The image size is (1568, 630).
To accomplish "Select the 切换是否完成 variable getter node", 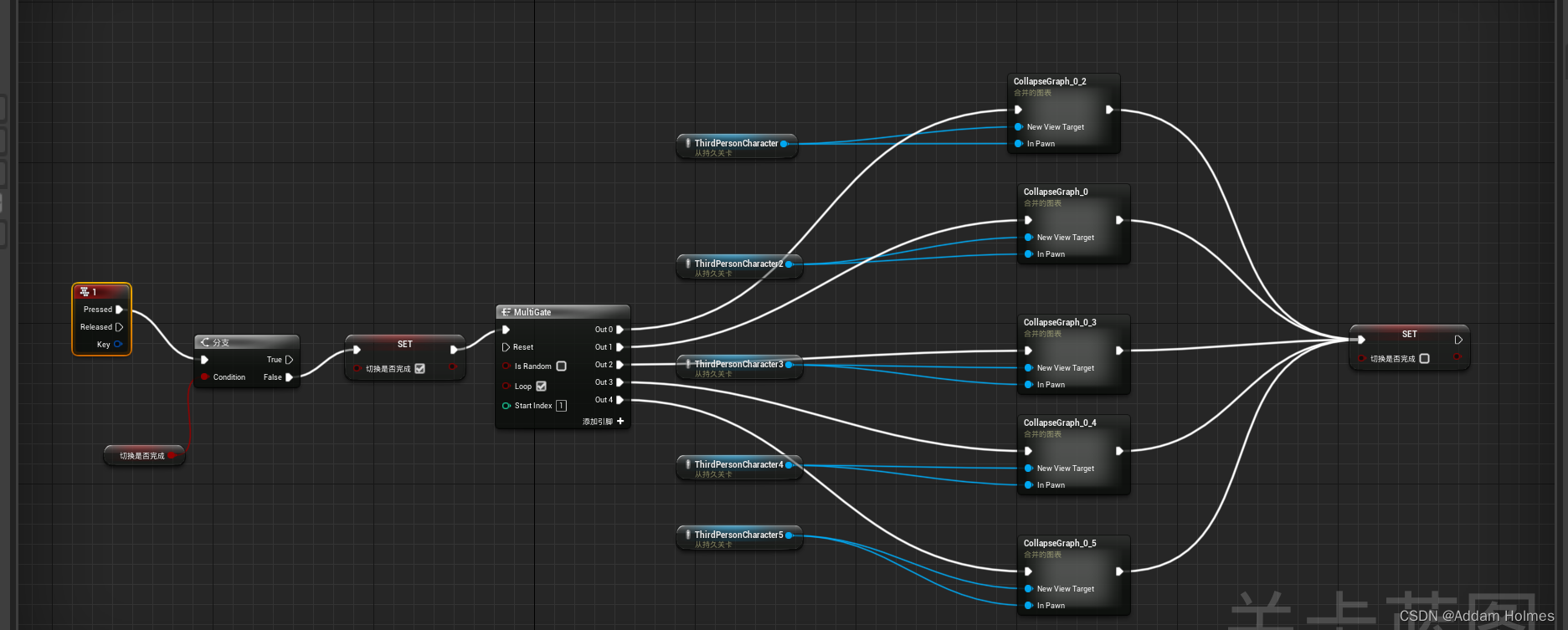I will tap(144, 456).
